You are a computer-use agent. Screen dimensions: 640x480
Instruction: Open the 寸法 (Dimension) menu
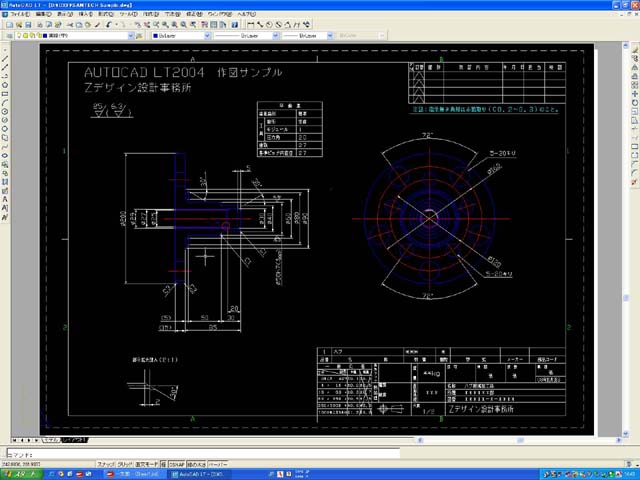click(x=172, y=14)
